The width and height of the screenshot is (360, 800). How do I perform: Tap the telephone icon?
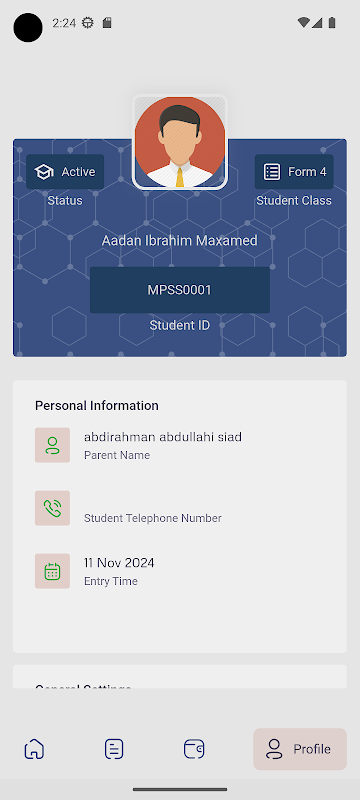pos(53,508)
